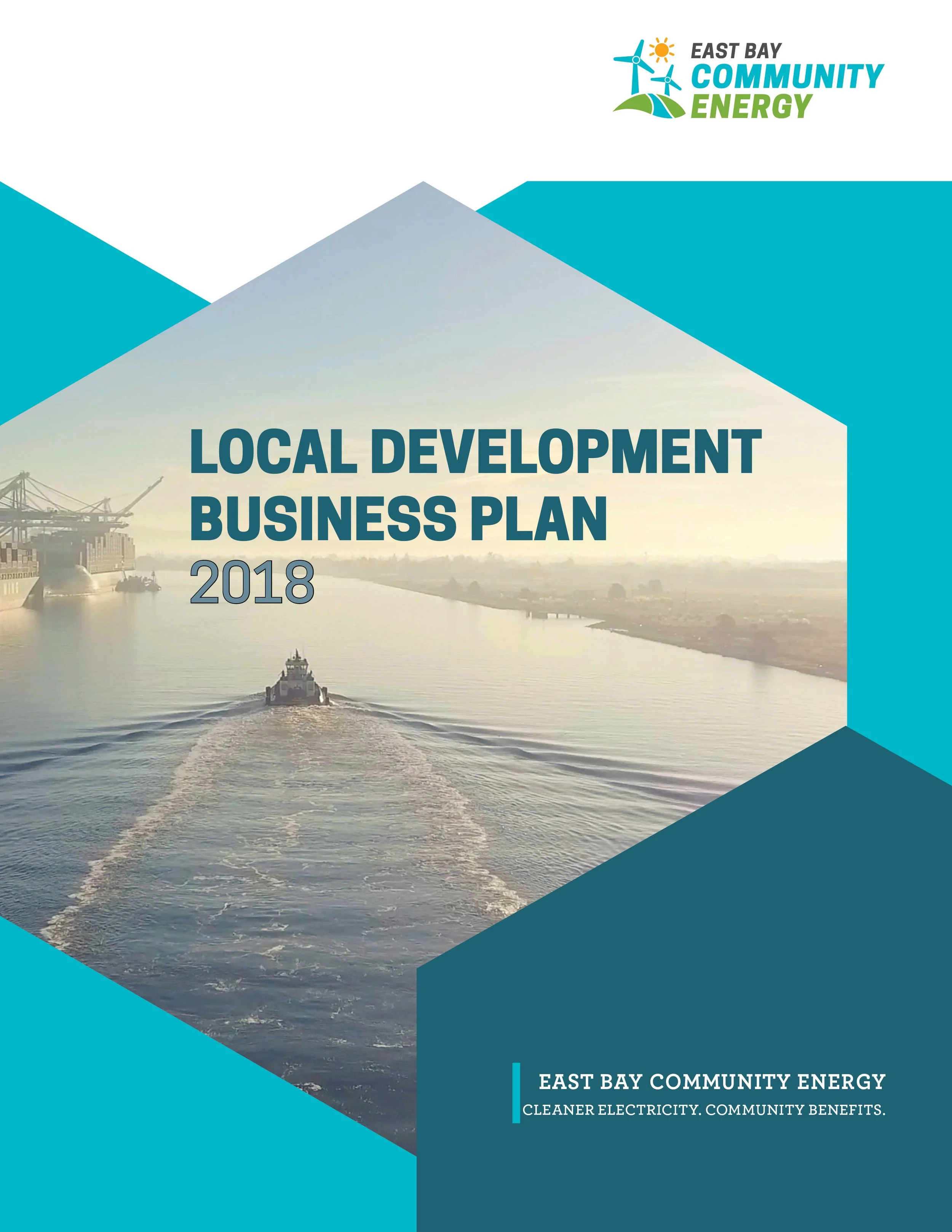This screenshot has width=952, height=1232.
Task: Click 'EAST BAY COMMUNITY ENERGY' footer heading
Action: (712, 1082)
